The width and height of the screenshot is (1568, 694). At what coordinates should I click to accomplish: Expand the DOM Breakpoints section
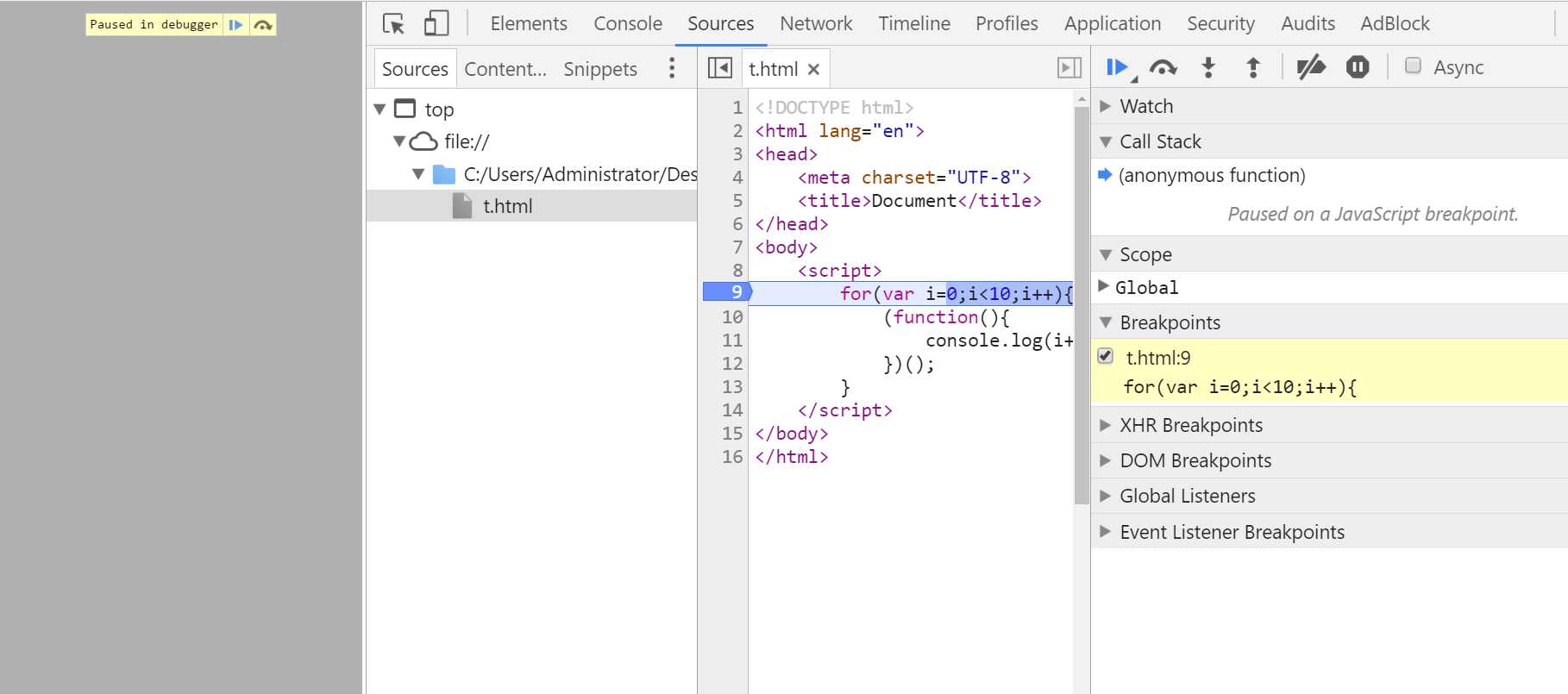pyautogui.click(x=1105, y=460)
